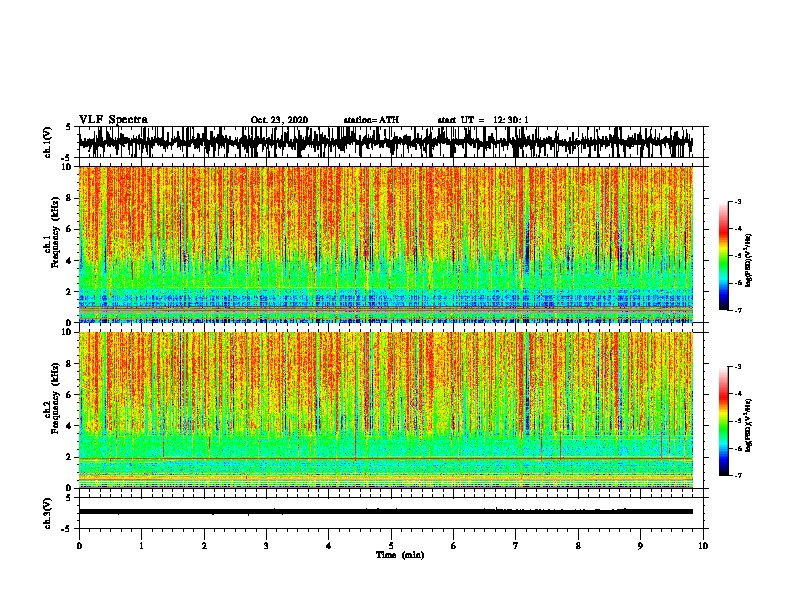Click the ch.1 colorbar log(PSD) units label
The height and width of the screenshot is (612, 792).
(x=749, y=260)
